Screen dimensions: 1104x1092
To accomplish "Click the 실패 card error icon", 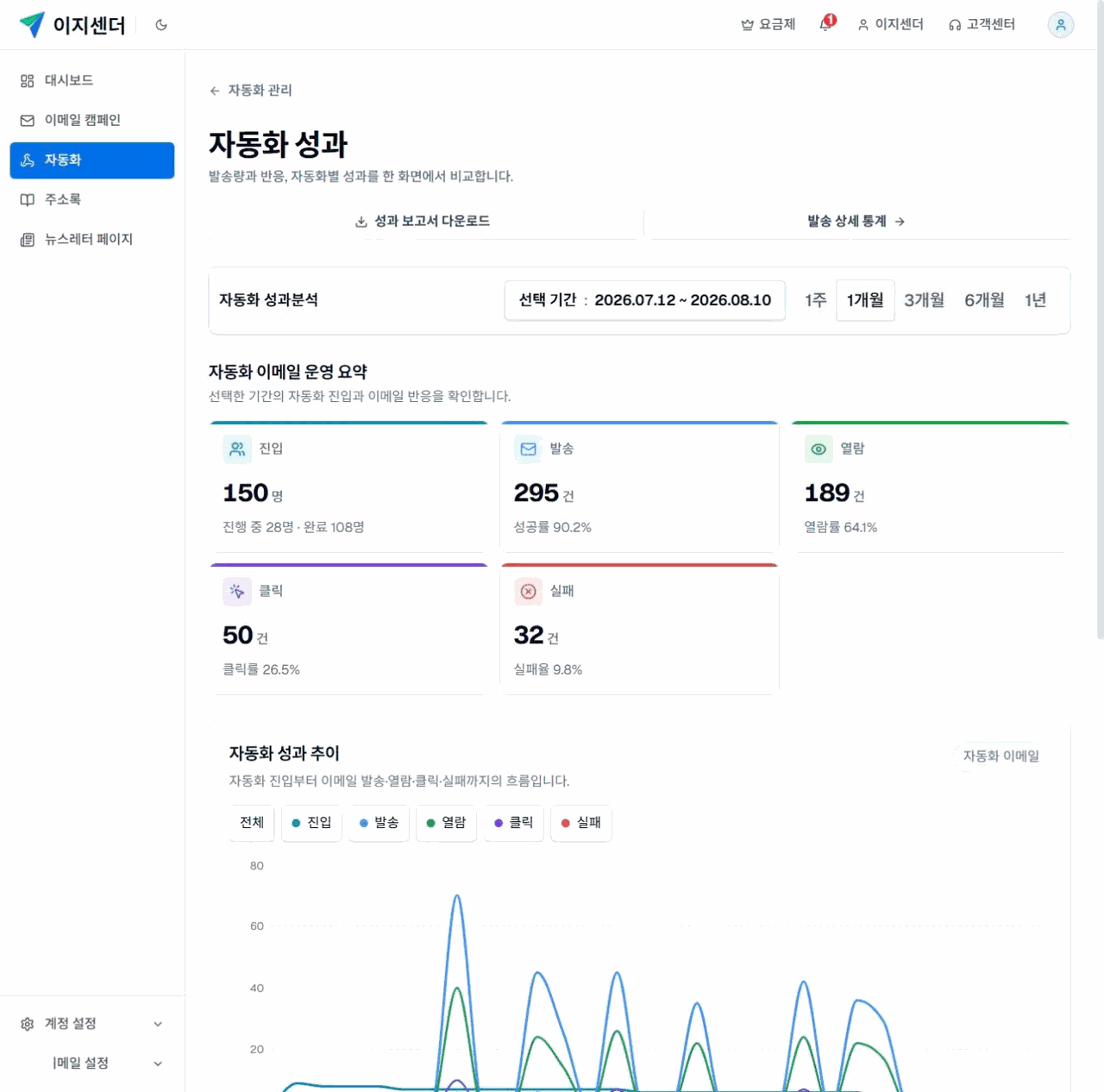I will (529, 591).
